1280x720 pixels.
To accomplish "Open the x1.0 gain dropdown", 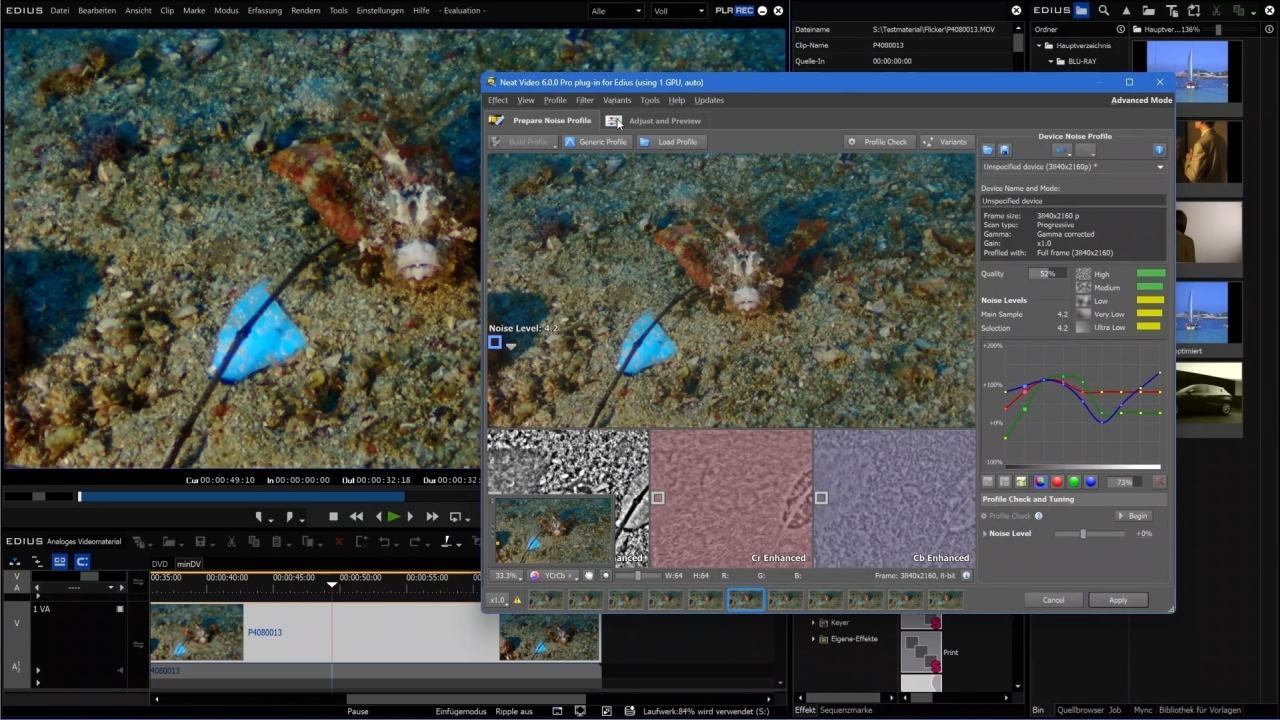I will point(498,600).
